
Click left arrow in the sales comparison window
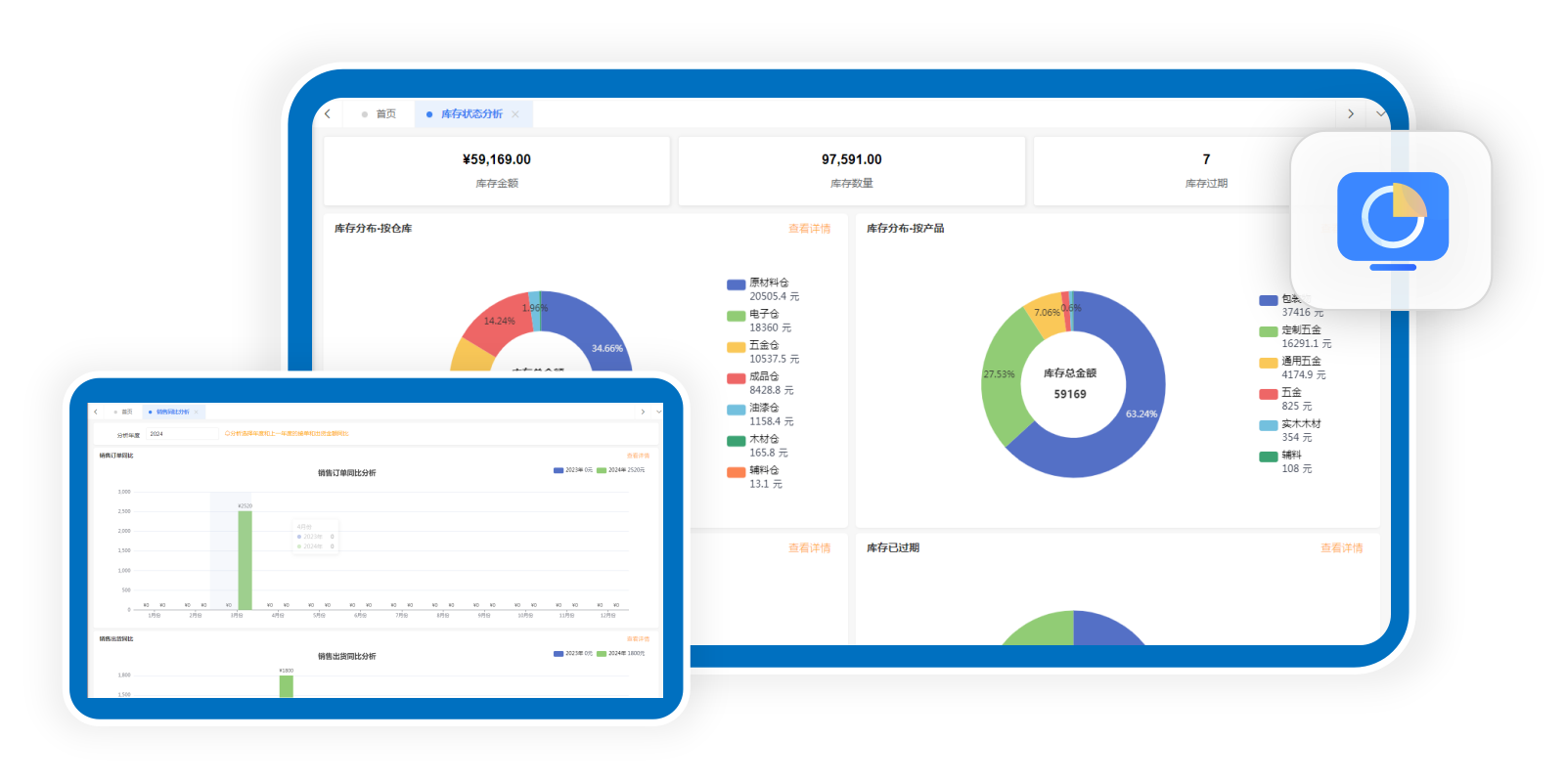(x=96, y=412)
